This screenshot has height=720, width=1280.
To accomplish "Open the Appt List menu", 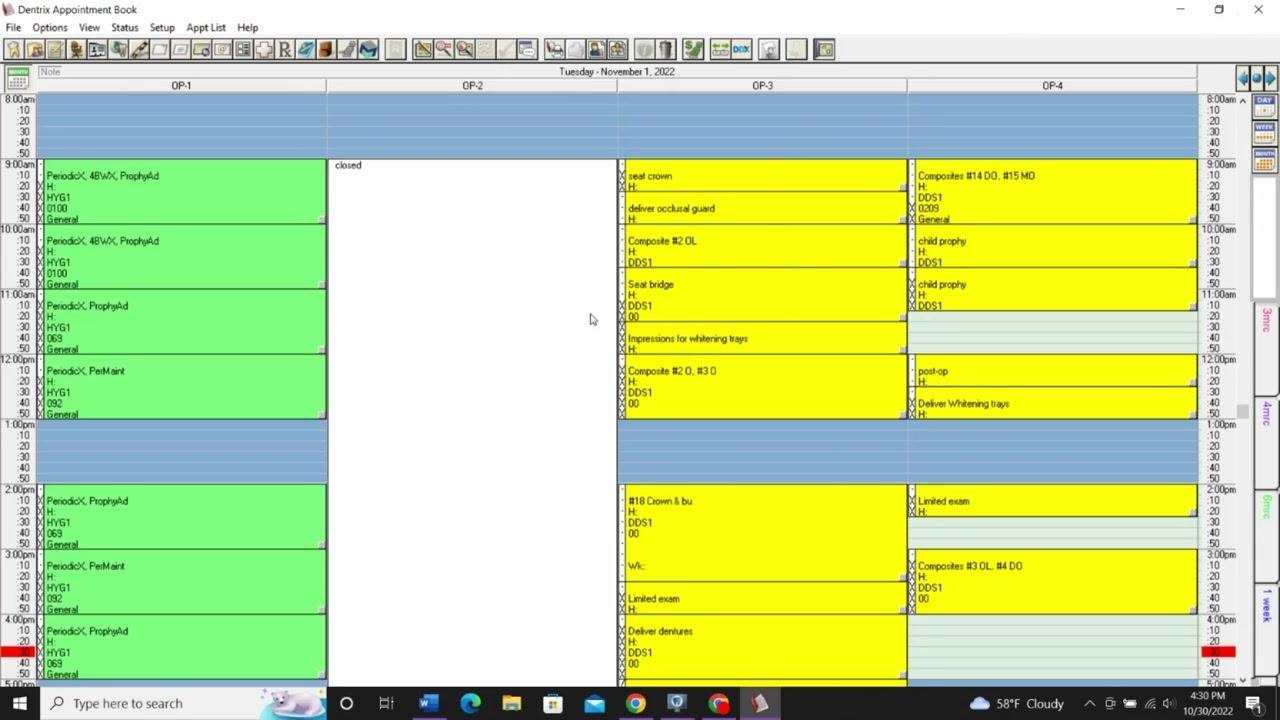I will [x=206, y=28].
